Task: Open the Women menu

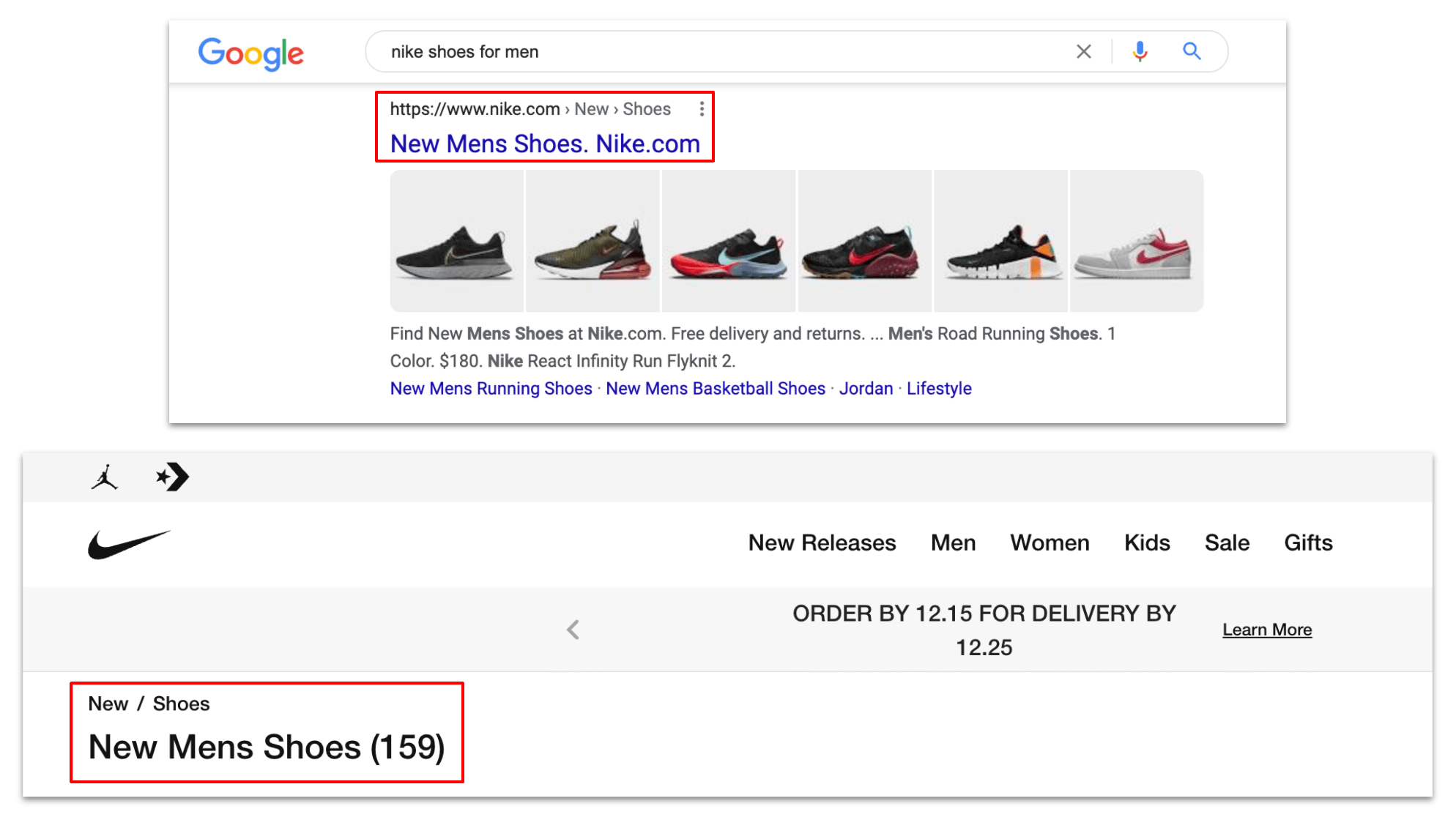Action: 1050,542
